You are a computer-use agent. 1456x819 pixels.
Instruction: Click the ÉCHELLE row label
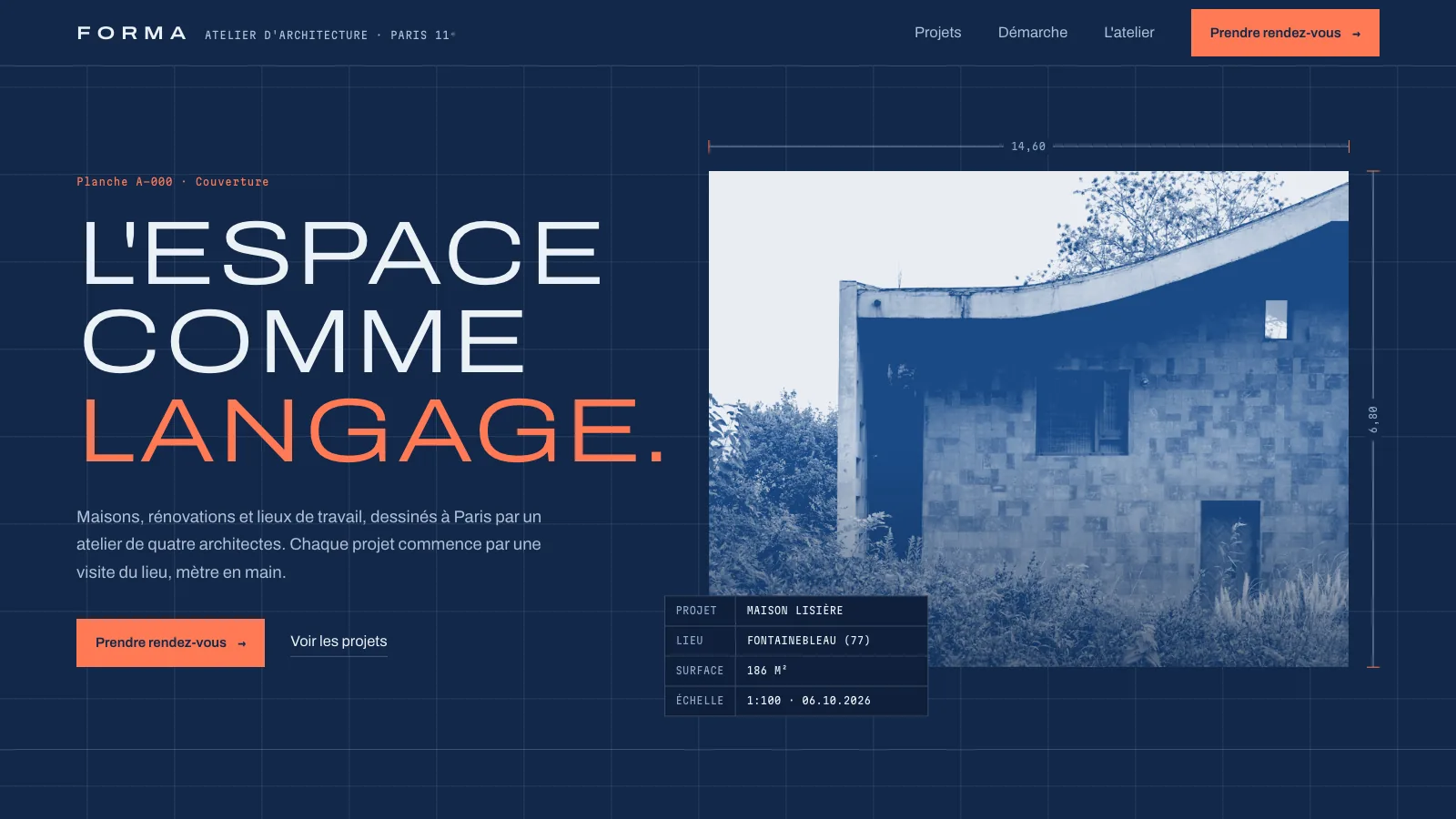pos(700,701)
